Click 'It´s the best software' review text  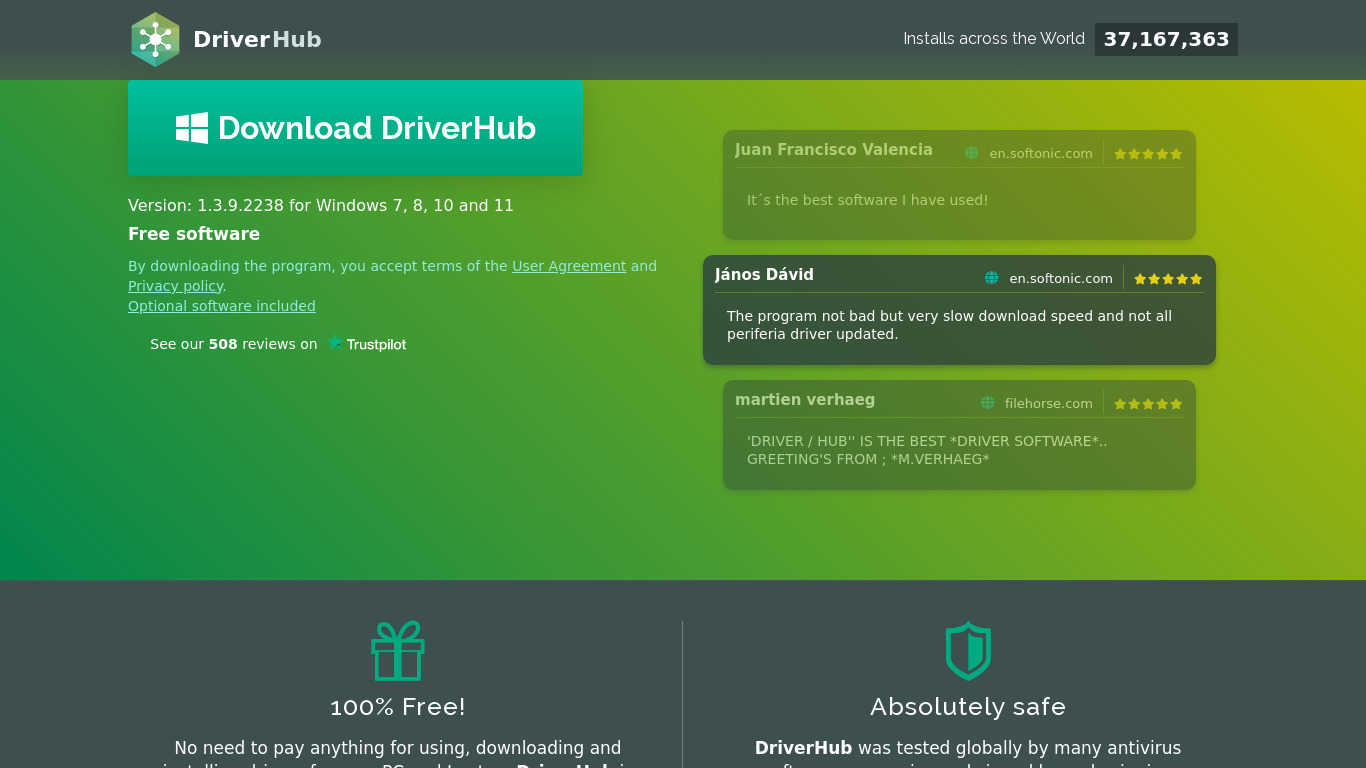click(x=867, y=200)
